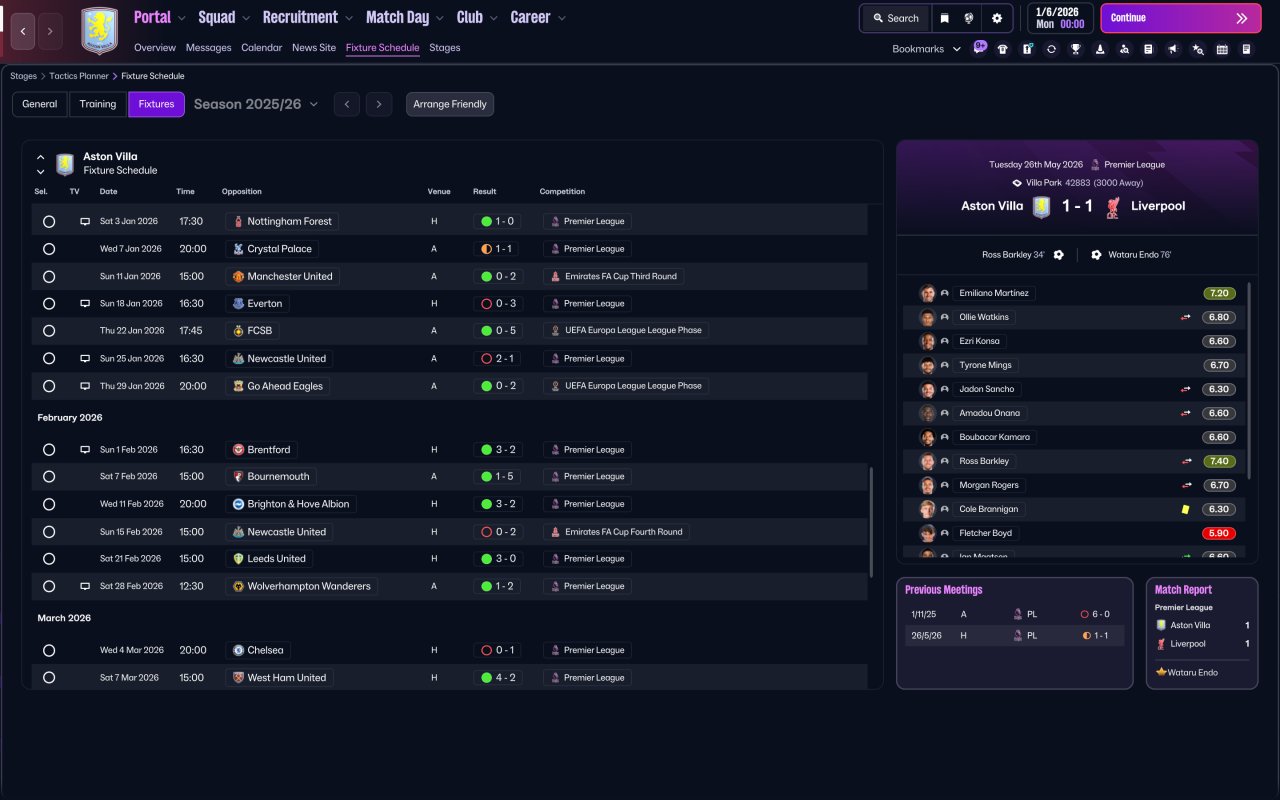Click the Continue button
Viewport: 1280px width, 800px height.
(1181, 18)
